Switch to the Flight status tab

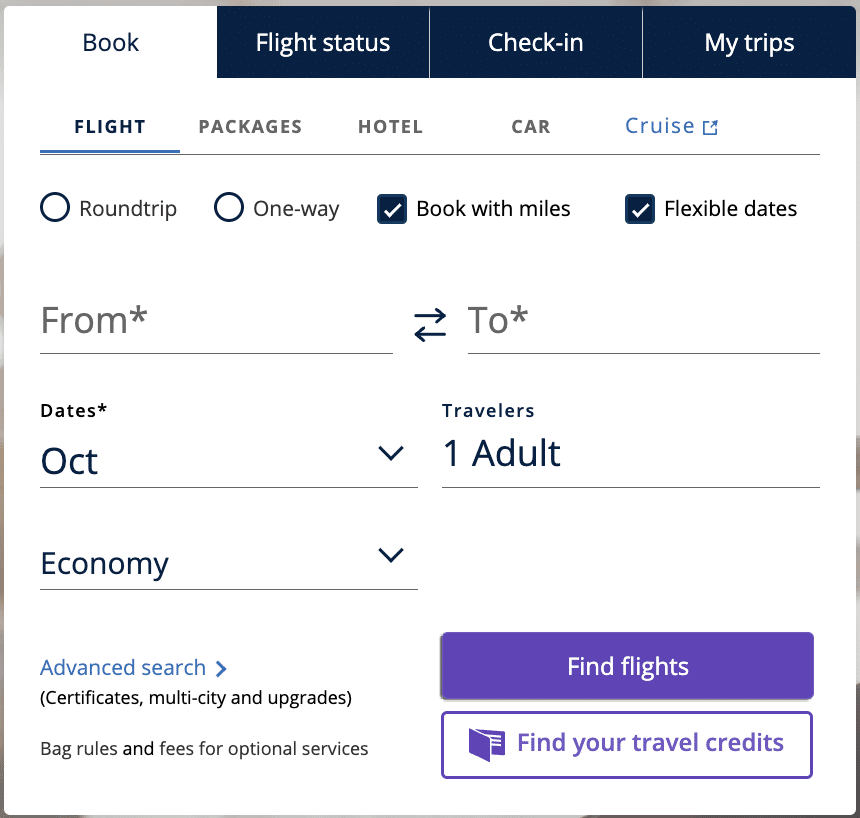point(323,43)
